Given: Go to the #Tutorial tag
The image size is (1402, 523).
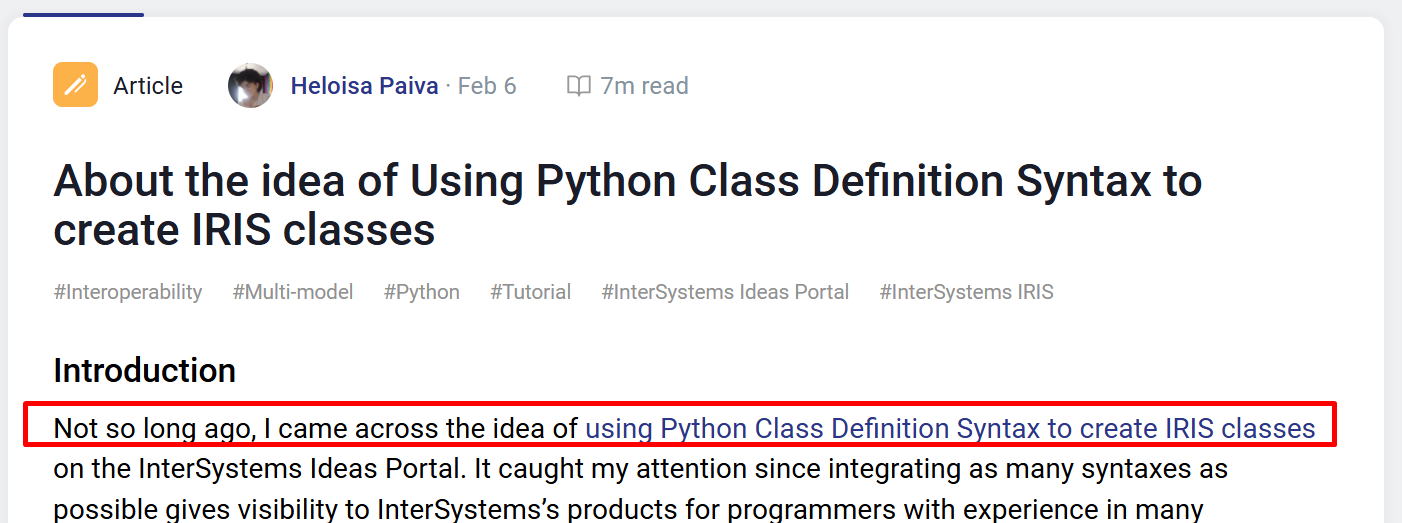Looking at the screenshot, I should (x=531, y=292).
